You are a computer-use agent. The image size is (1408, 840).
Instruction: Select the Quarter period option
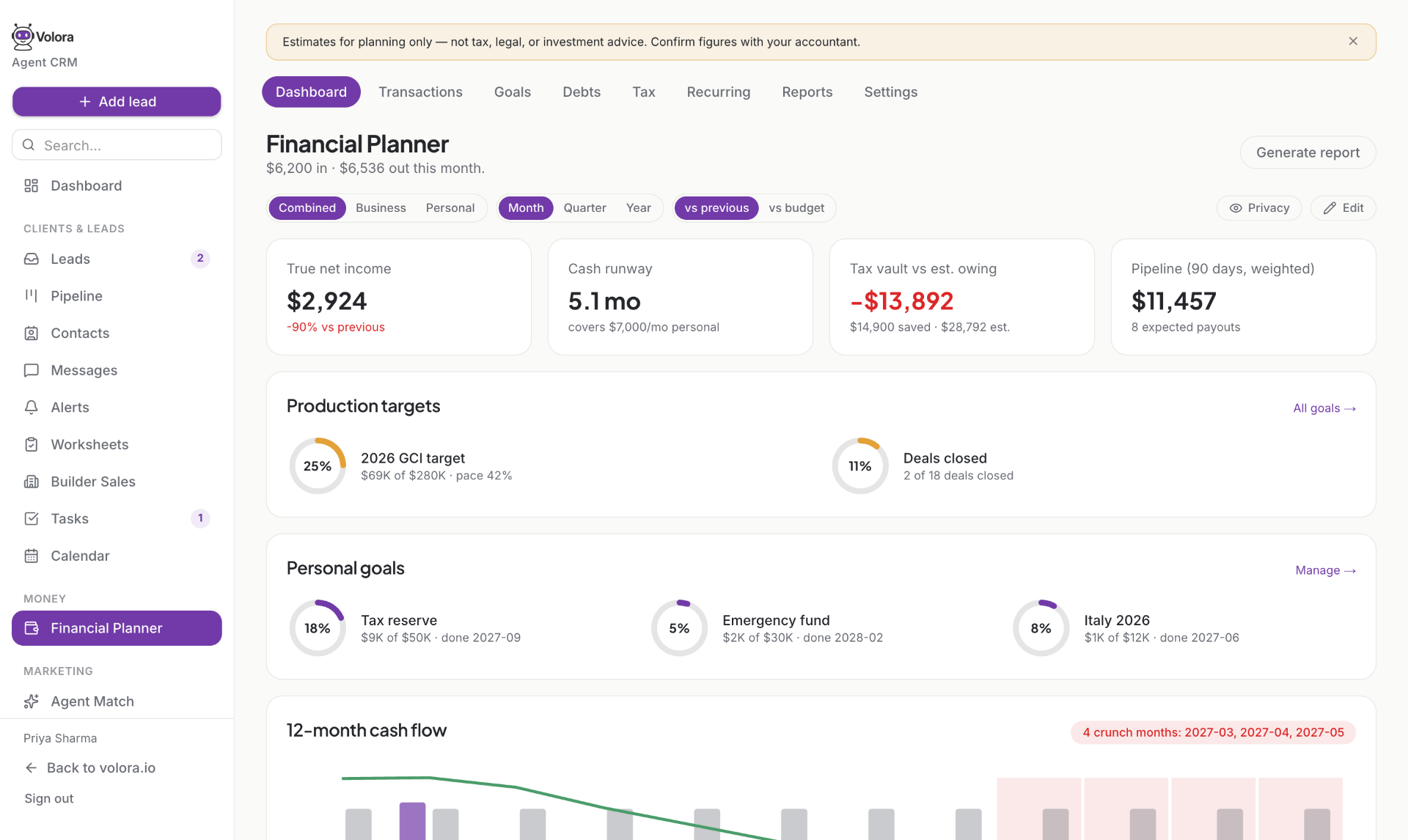coord(584,208)
